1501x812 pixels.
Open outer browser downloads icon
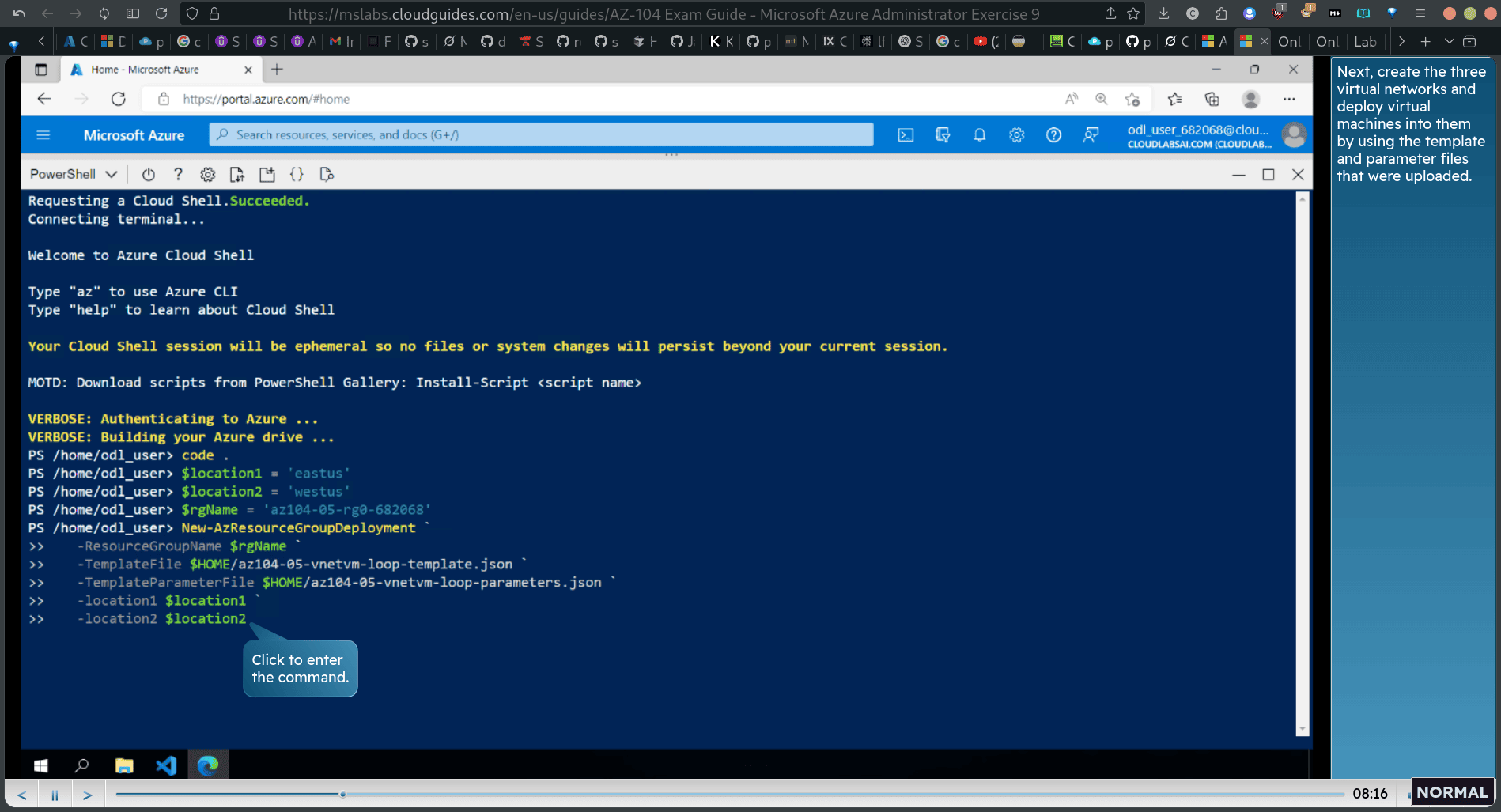1163,13
